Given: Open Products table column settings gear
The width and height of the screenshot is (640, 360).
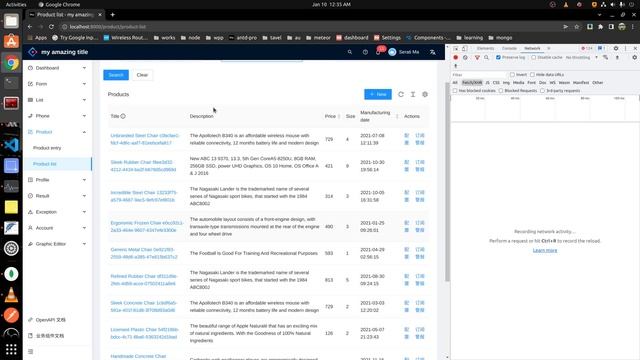Looking at the screenshot, I should coord(425,94).
